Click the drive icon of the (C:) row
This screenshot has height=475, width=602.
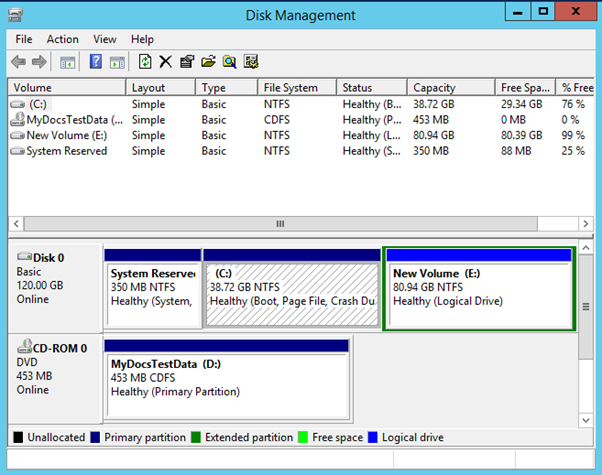pos(17,104)
